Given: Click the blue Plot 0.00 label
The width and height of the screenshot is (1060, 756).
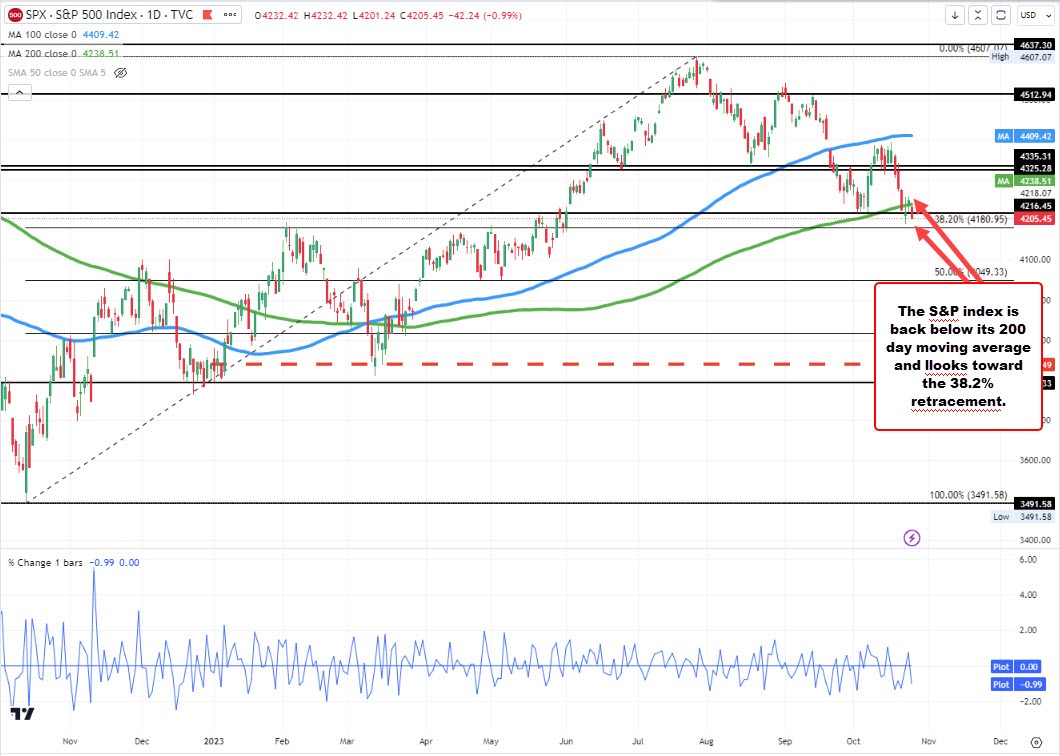Looking at the screenshot, I should [1016, 666].
